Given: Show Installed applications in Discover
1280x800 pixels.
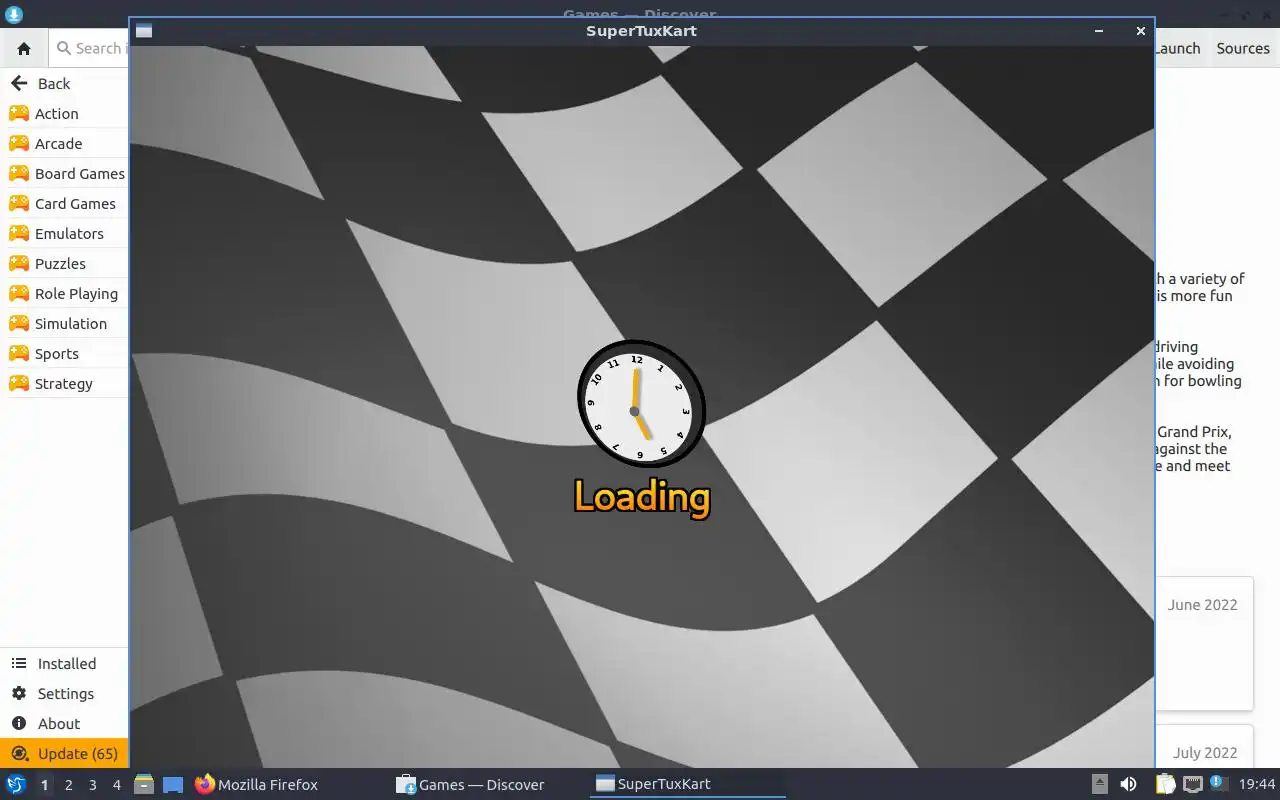Looking at the screenshot, I should (x=64, y=664).
